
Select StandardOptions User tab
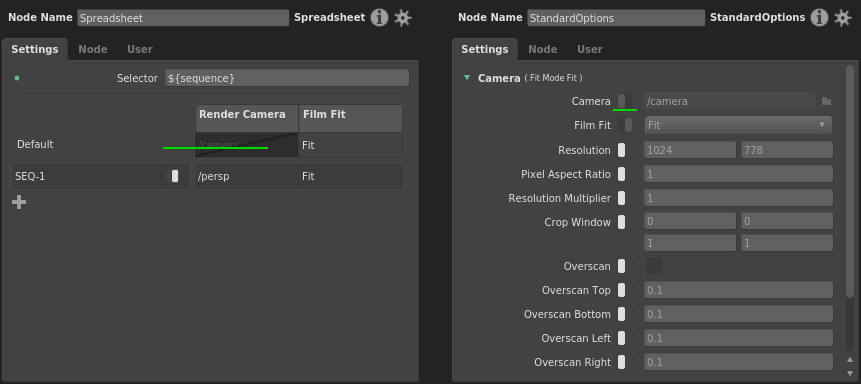pyautogui.click(x=590, y=49)
